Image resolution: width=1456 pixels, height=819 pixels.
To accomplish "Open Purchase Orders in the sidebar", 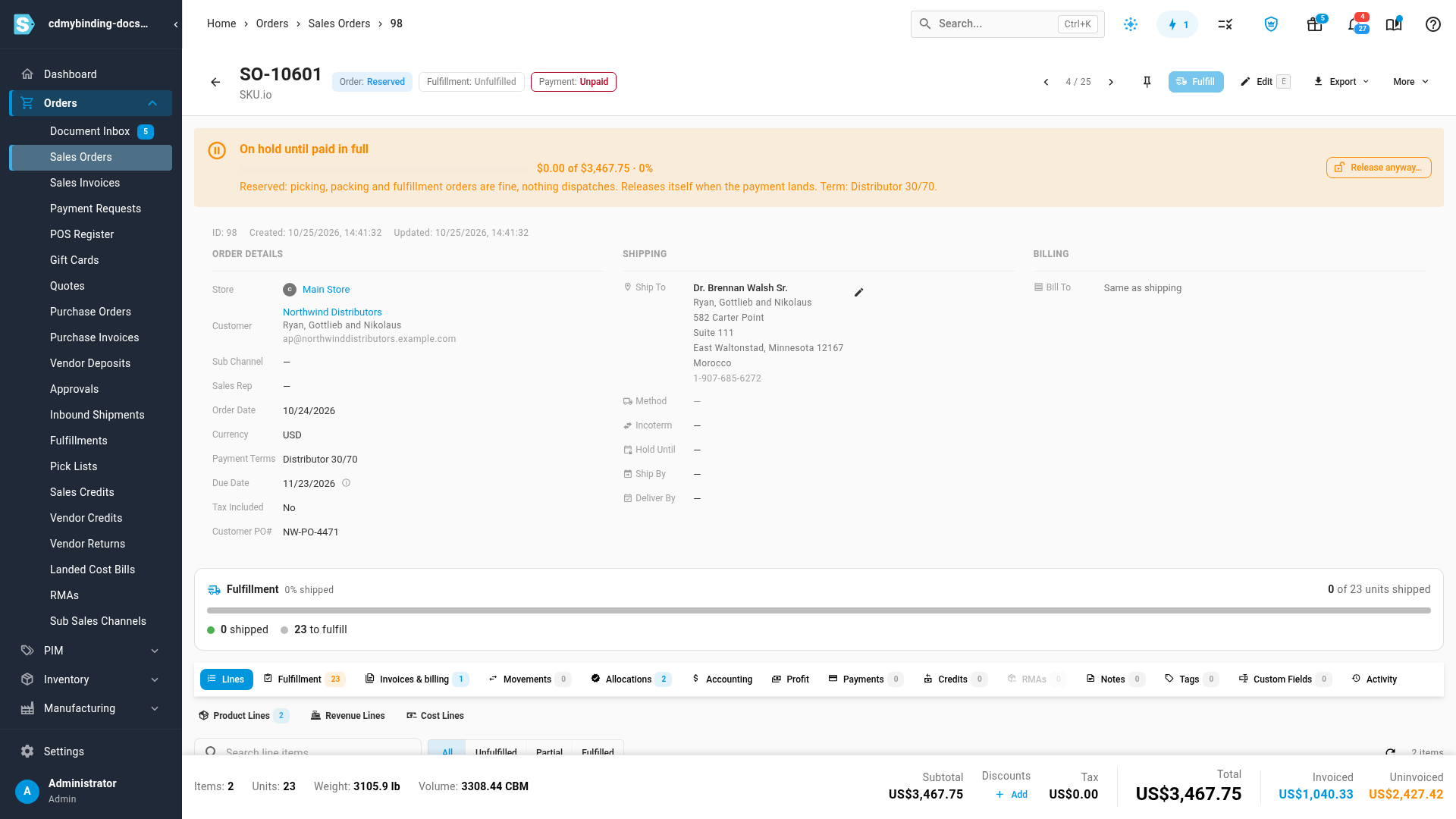I will click(x=90, y=312).
